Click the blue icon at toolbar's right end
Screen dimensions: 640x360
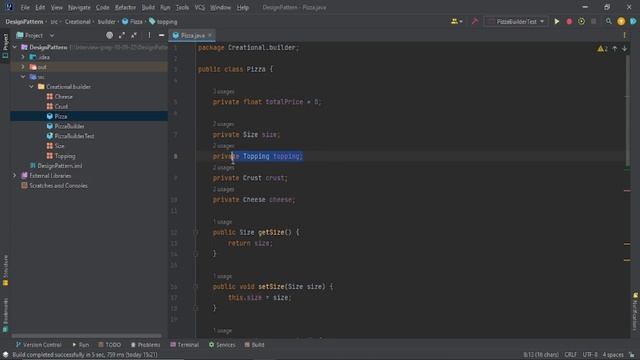(633, 22)
